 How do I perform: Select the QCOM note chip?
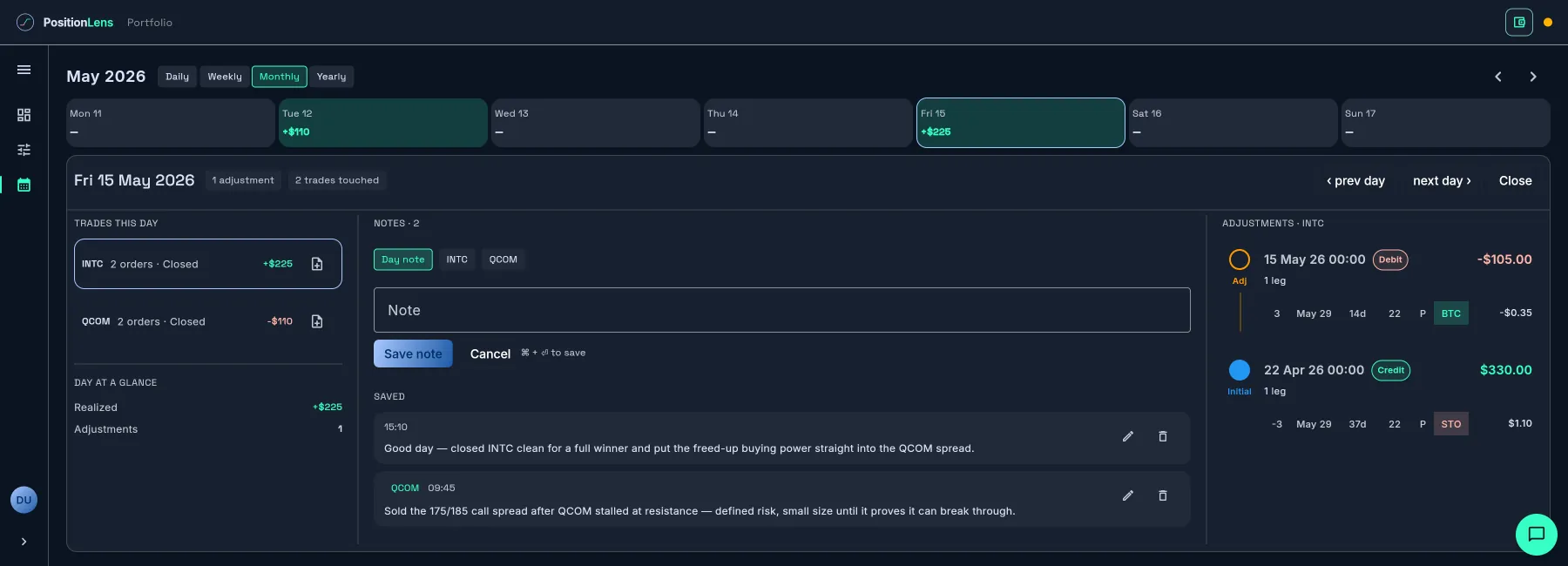click(504, 259)
